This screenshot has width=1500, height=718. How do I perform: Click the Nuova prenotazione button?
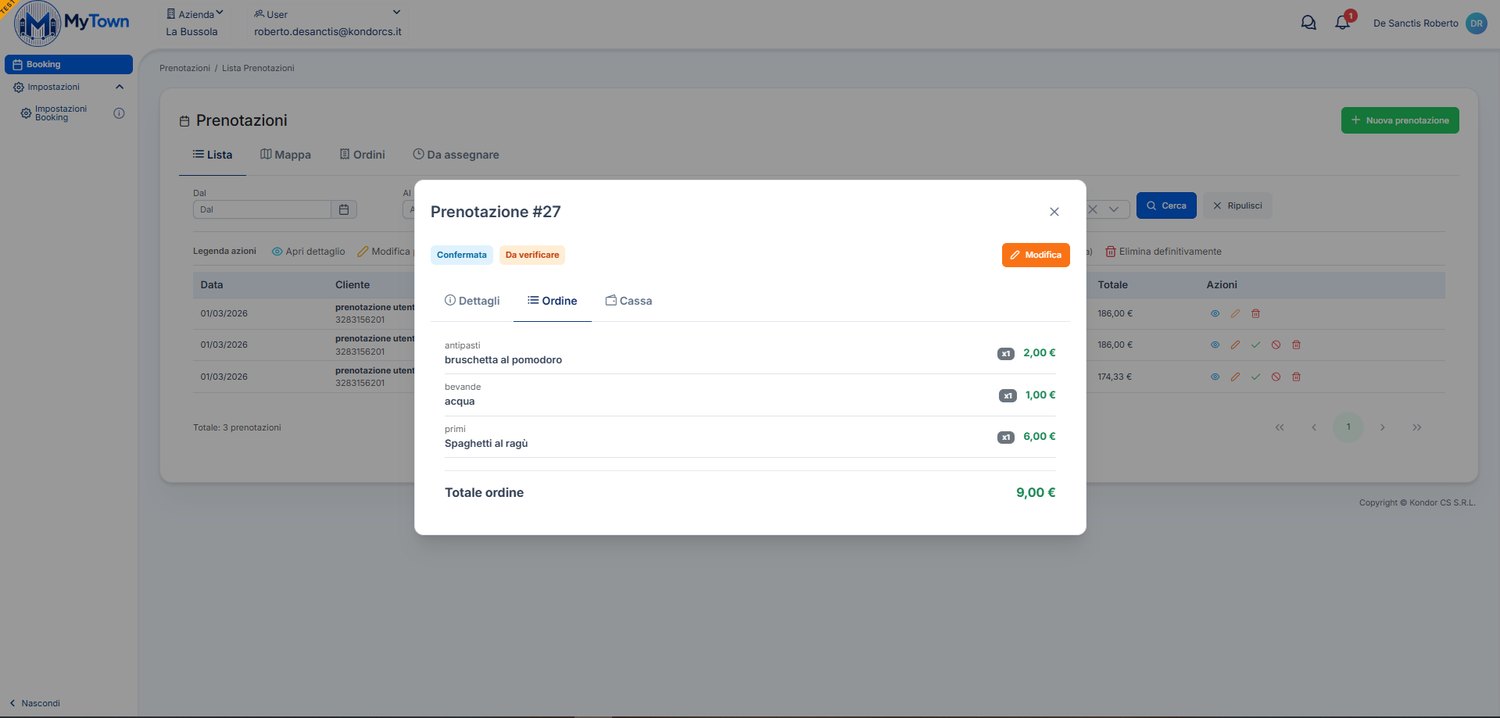1400,120
